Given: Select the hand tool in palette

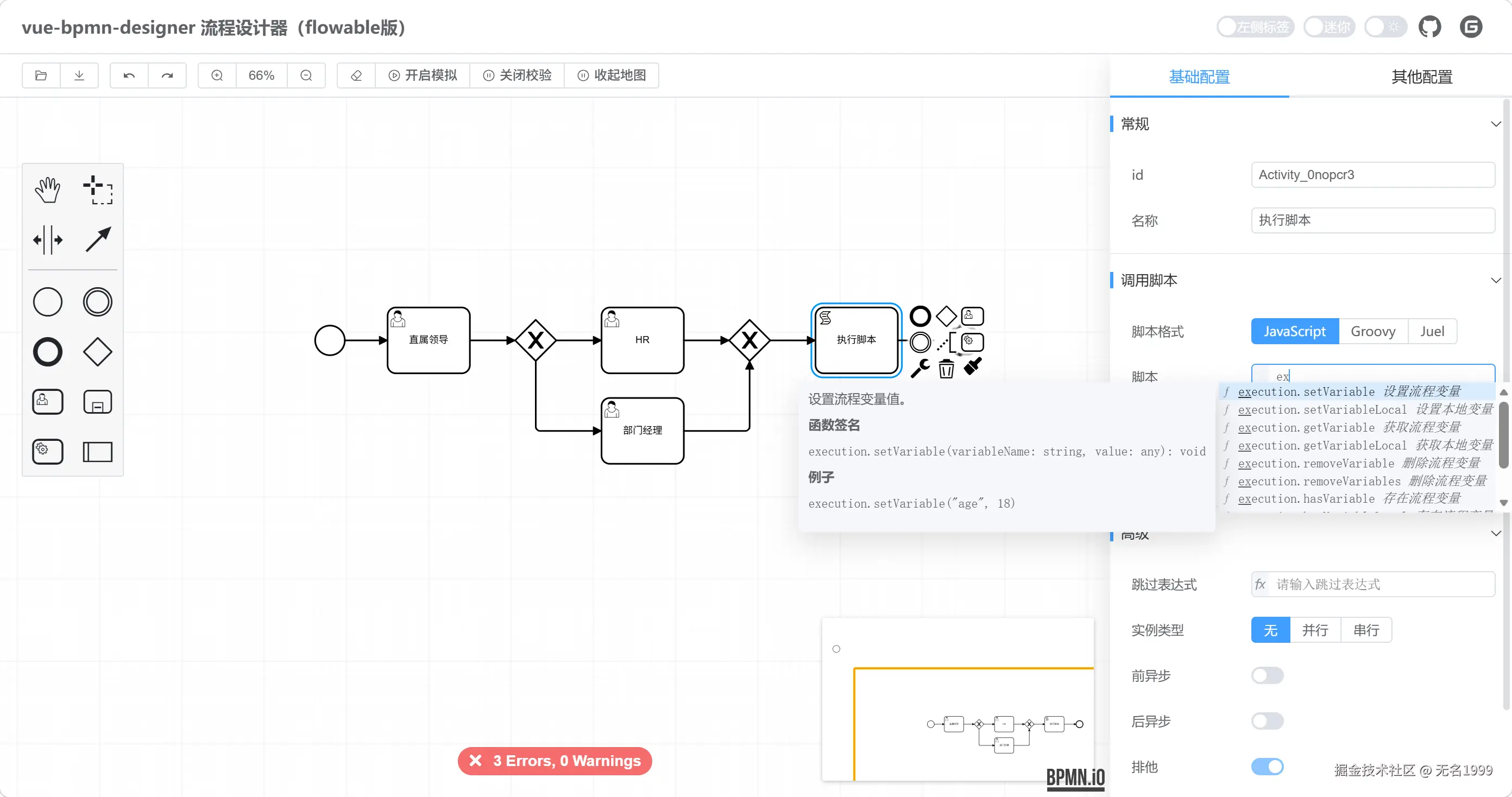Looking at the screenshot, I should tap(47, 189).
